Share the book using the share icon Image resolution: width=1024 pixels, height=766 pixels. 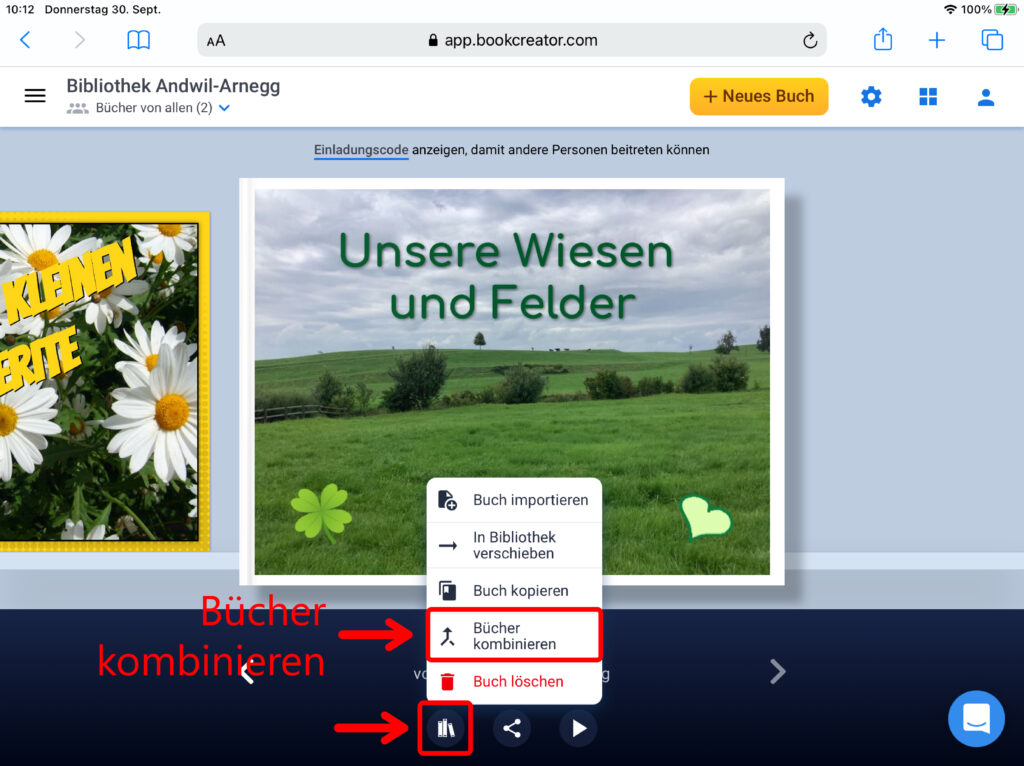tap(512, 728)
